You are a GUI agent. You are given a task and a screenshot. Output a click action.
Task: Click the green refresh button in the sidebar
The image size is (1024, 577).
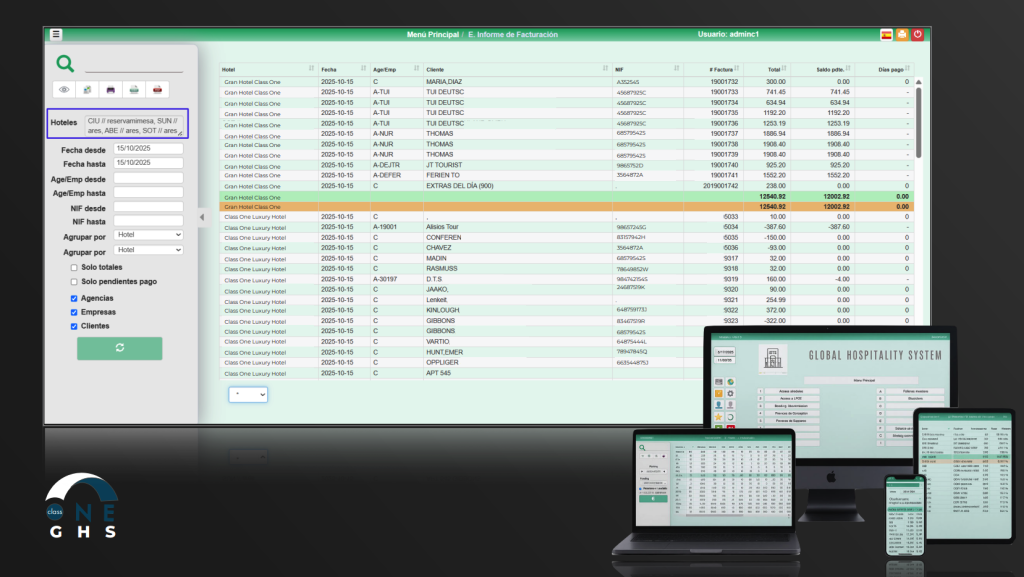tap(119, 347)
